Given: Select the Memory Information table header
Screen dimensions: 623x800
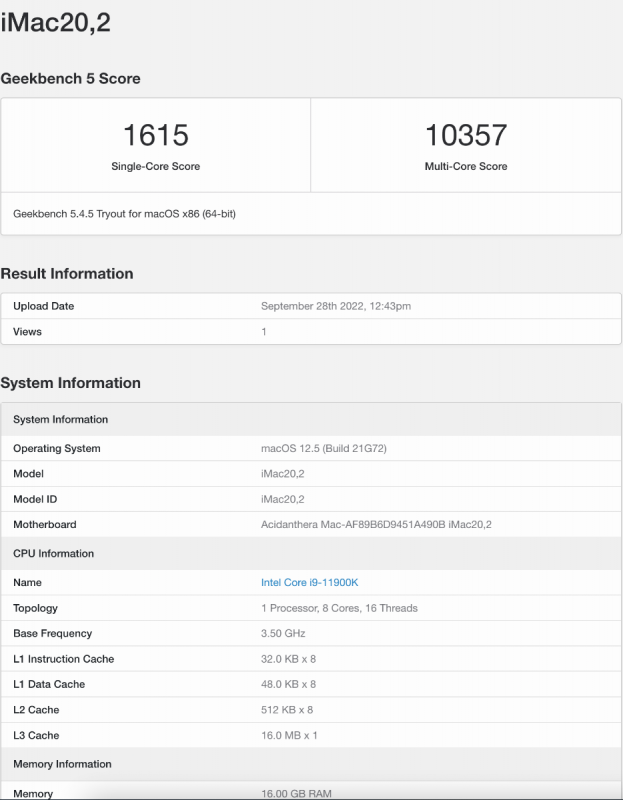Looking at the screenshot, I should coord(62,765).
